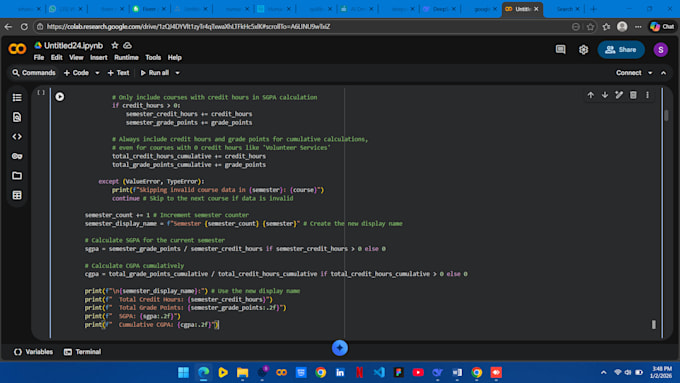Screen dimensions: 680x383
Task: Click the 'semester_count += 1' line
Action: pyautogui.click(x=167, y=215)
